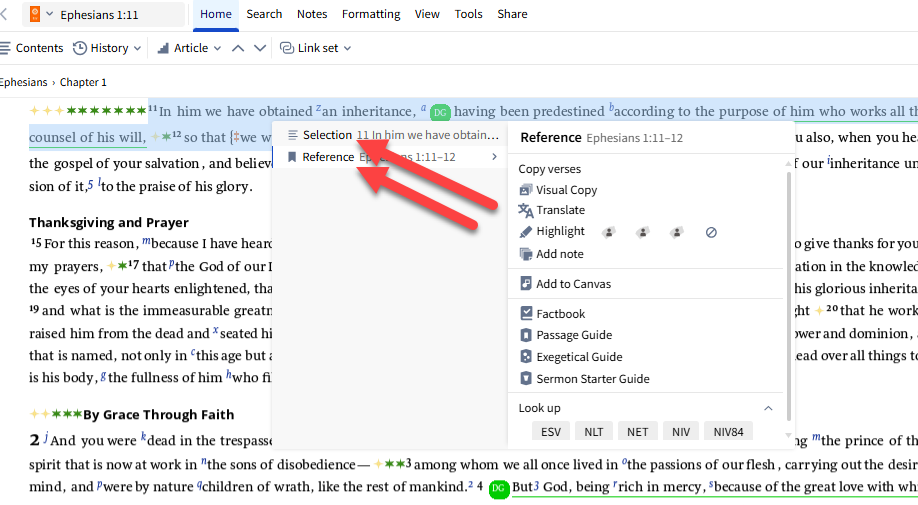Viewport: 918px width, 505px height.
Task: Click the Add note icon
Action: [x=526, y=254]
